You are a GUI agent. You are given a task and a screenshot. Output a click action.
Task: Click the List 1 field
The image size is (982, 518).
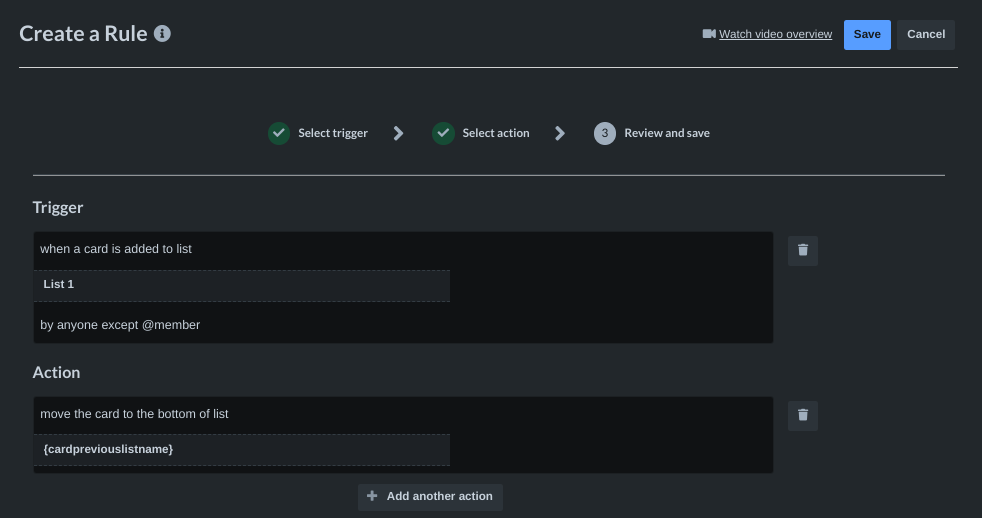click(242, 285)
